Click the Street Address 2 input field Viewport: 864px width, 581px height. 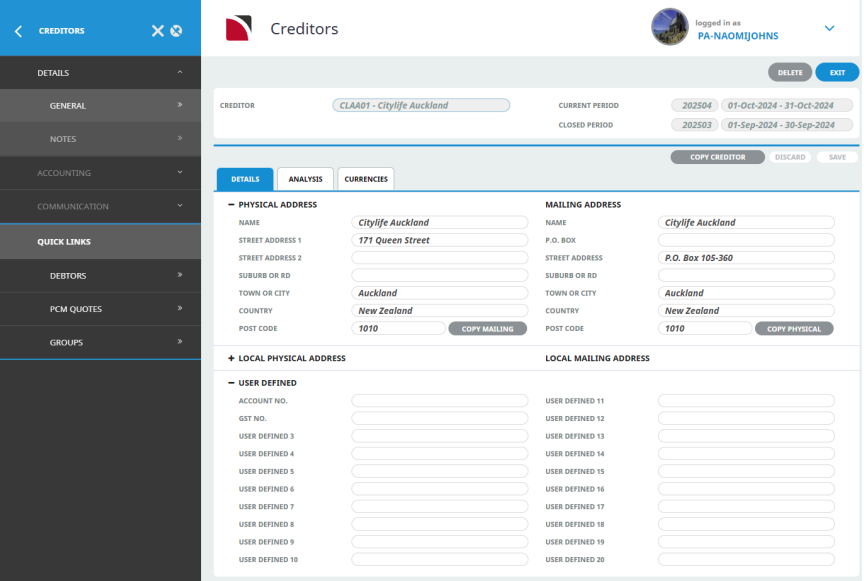(439, 258)
